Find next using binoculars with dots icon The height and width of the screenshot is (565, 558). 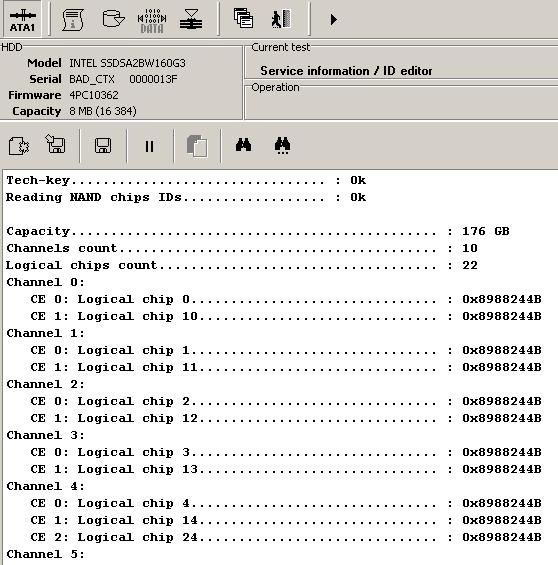click(282, 146)
